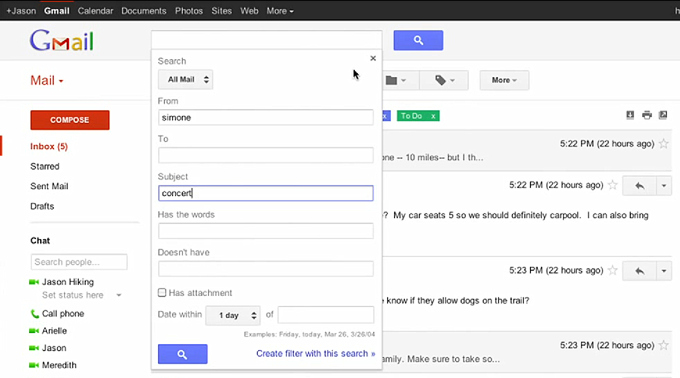This screenshot has height=378, width=680.
Task: Click the blue search button in header
Action: point(418,40)
